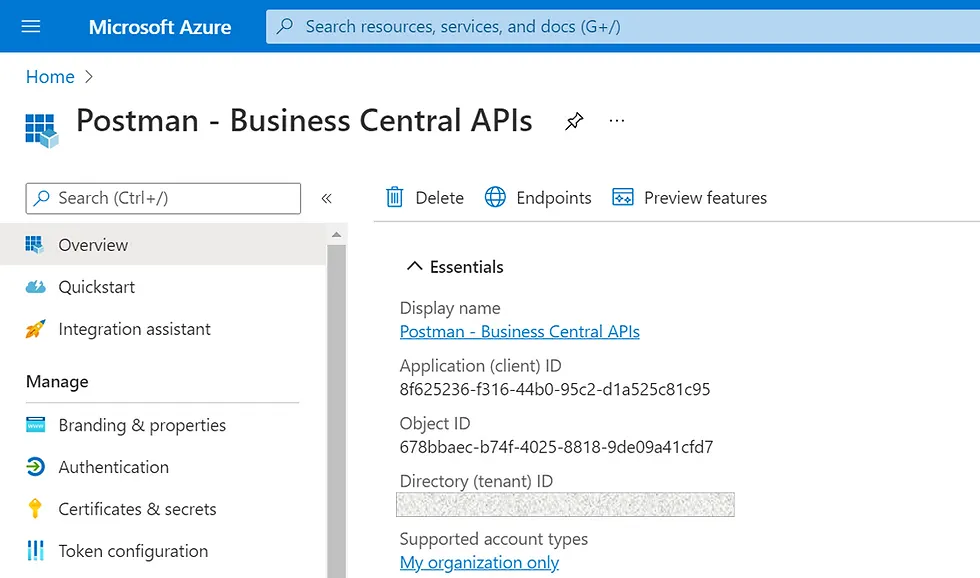980x578 pixels.
Task: Click the Microsoft Azure home title
Action: (159, 27)
